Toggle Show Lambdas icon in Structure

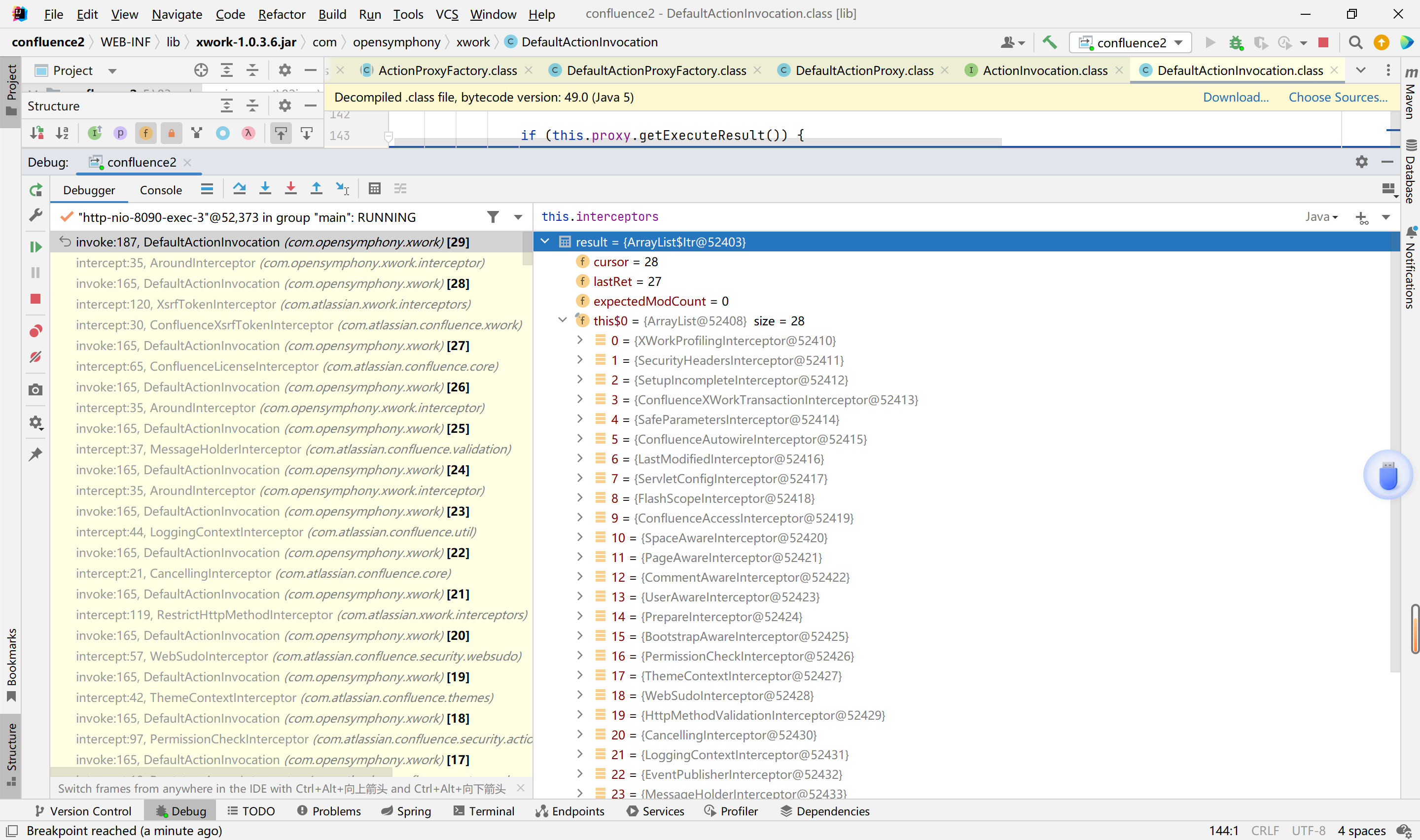pos(248,133)
